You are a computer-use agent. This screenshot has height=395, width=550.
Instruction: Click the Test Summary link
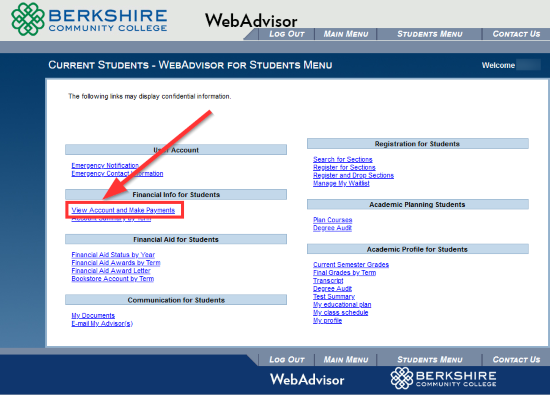point(334,297)
